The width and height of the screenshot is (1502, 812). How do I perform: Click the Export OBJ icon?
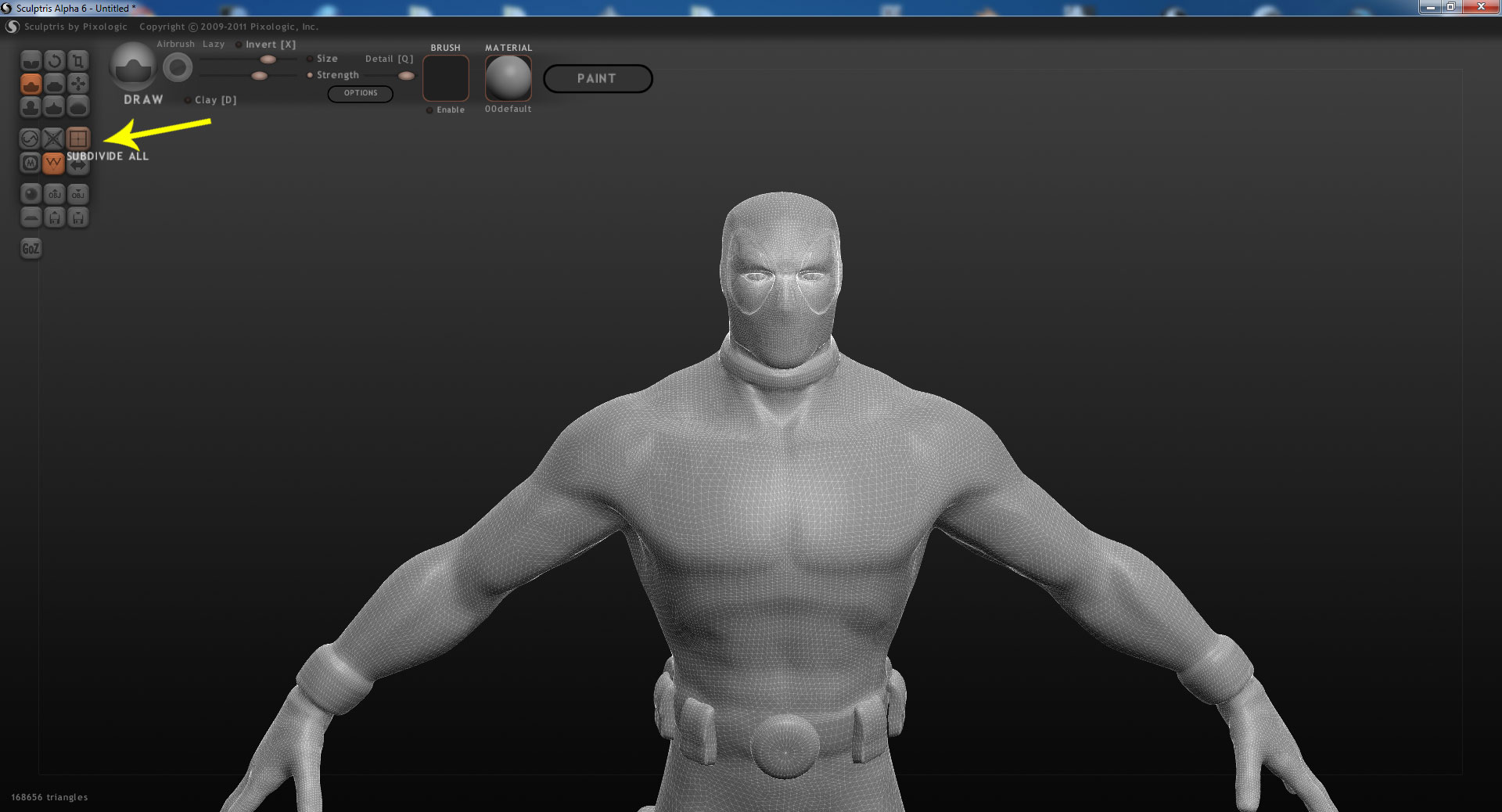77,194
